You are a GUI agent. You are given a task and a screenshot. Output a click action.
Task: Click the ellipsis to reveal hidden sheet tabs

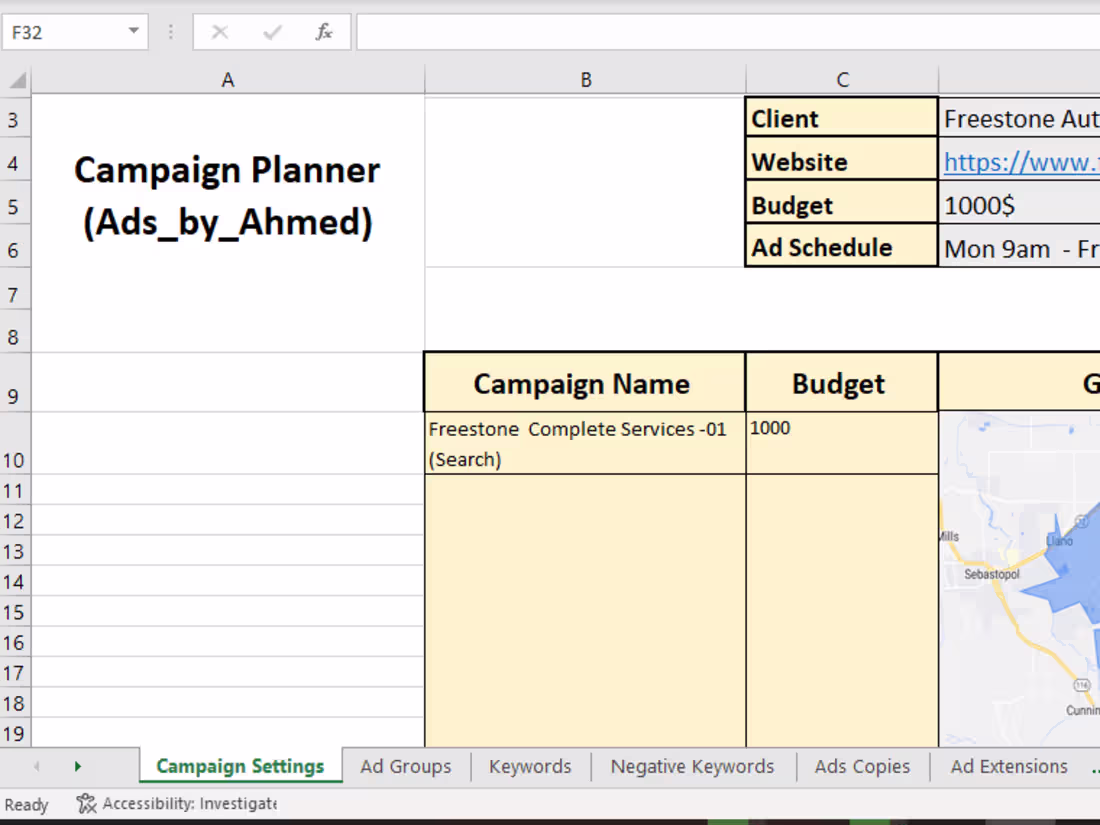(x=1094, y=766)
